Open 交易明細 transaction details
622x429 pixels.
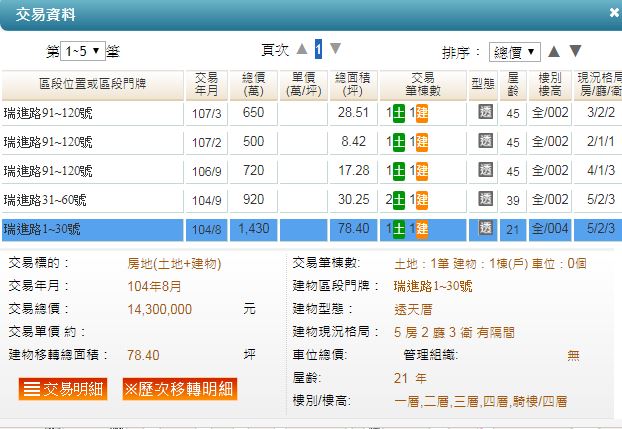63,389
